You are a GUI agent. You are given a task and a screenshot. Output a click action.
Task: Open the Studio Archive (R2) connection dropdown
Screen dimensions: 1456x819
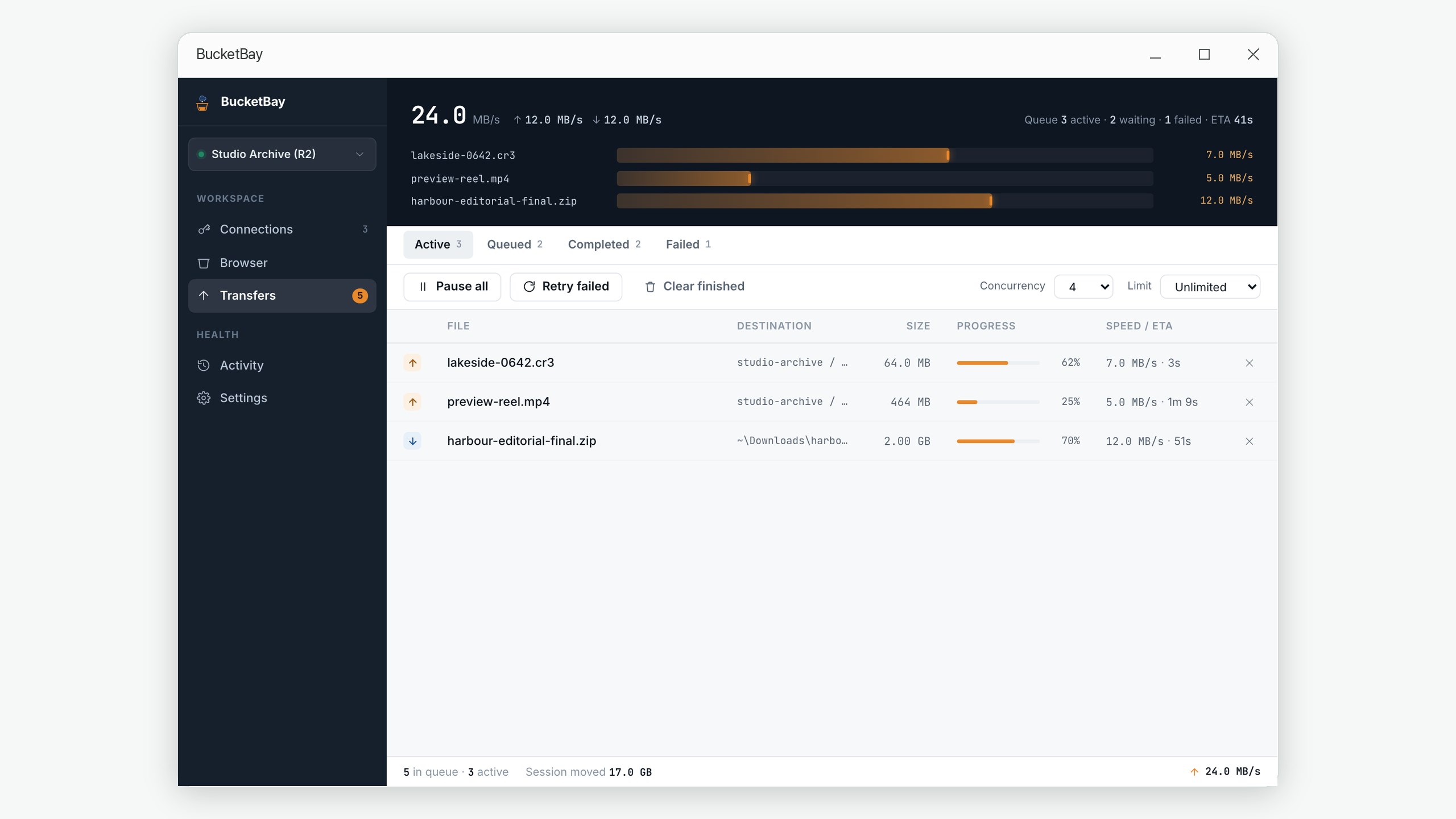click(282, 154)
